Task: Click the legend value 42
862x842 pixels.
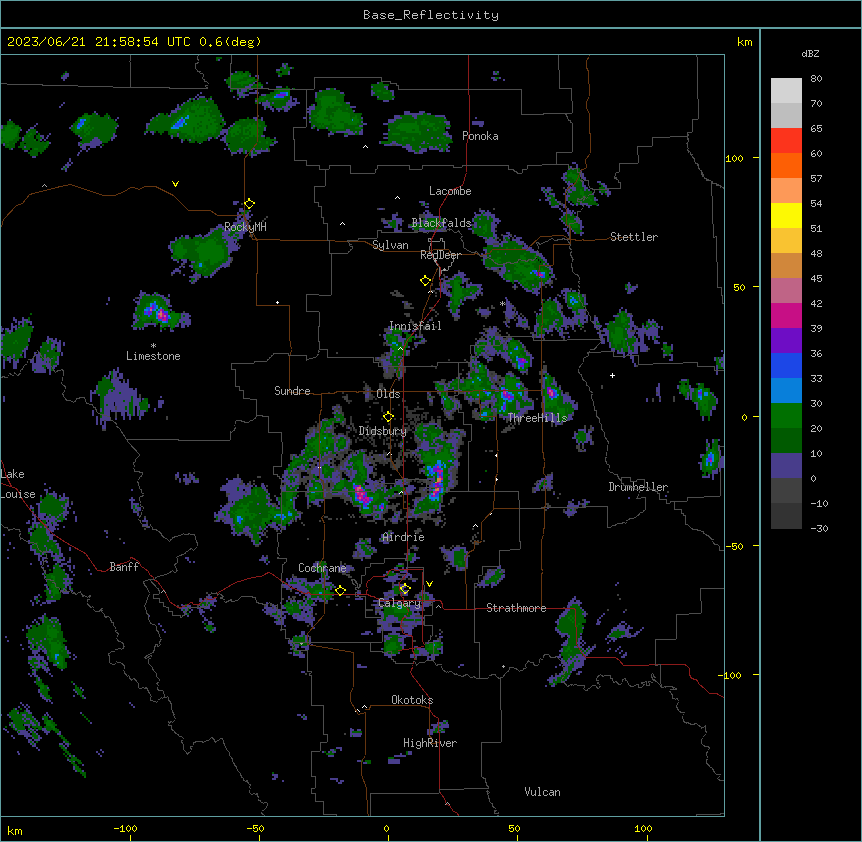Action: click(816, 303)
